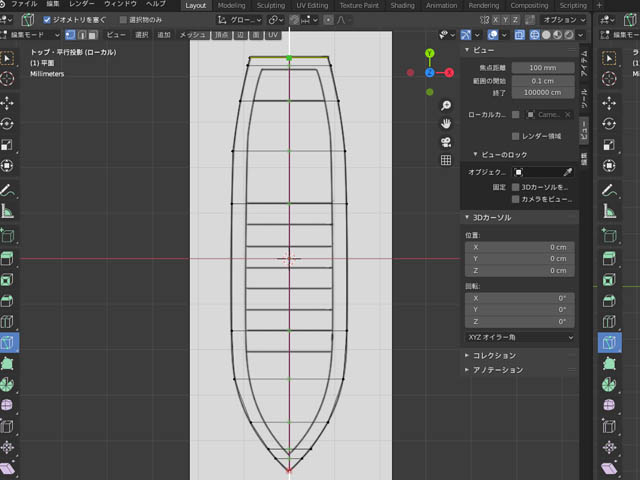Open the メッシュ menu in viewport header
The image size is (640, 480).
click(x=192, y=35)
